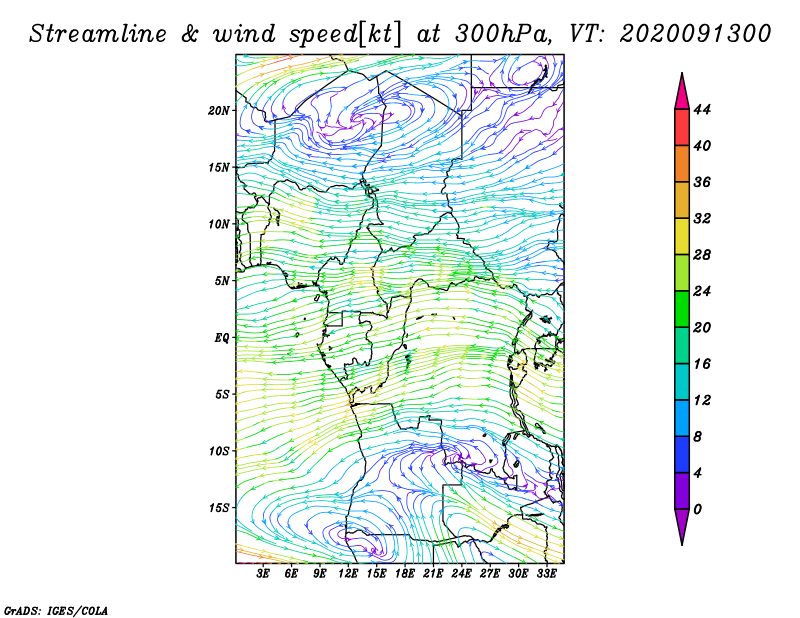The image size is (800, 618).
Task: Click the 18E longitude tick label
Action: (x=404, y=573)
